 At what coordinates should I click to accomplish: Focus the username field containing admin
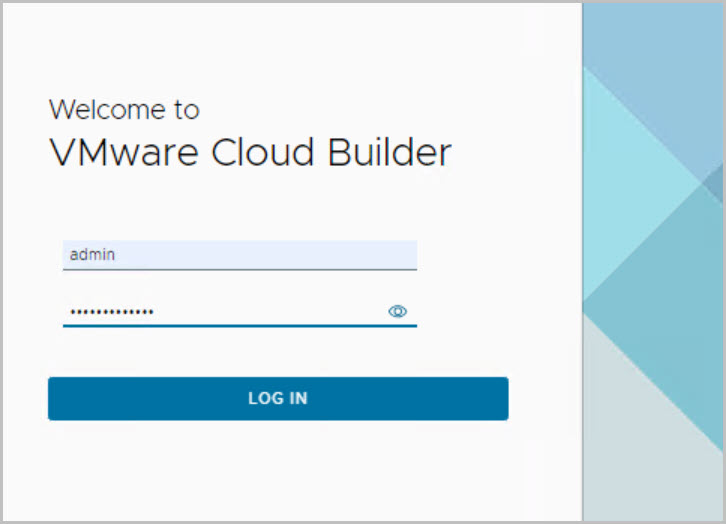pos(239,255)
